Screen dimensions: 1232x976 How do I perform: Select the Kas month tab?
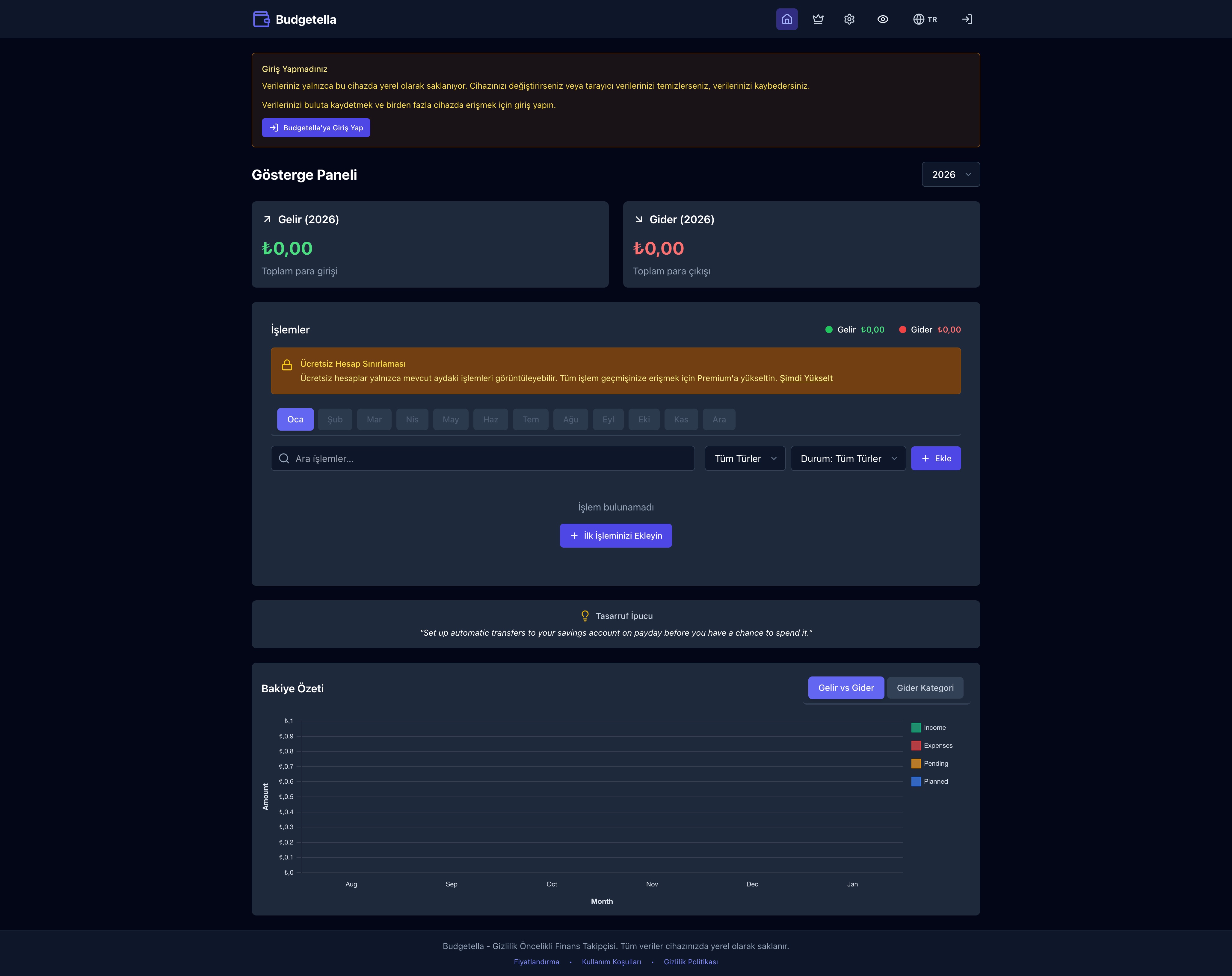(681, 419)
